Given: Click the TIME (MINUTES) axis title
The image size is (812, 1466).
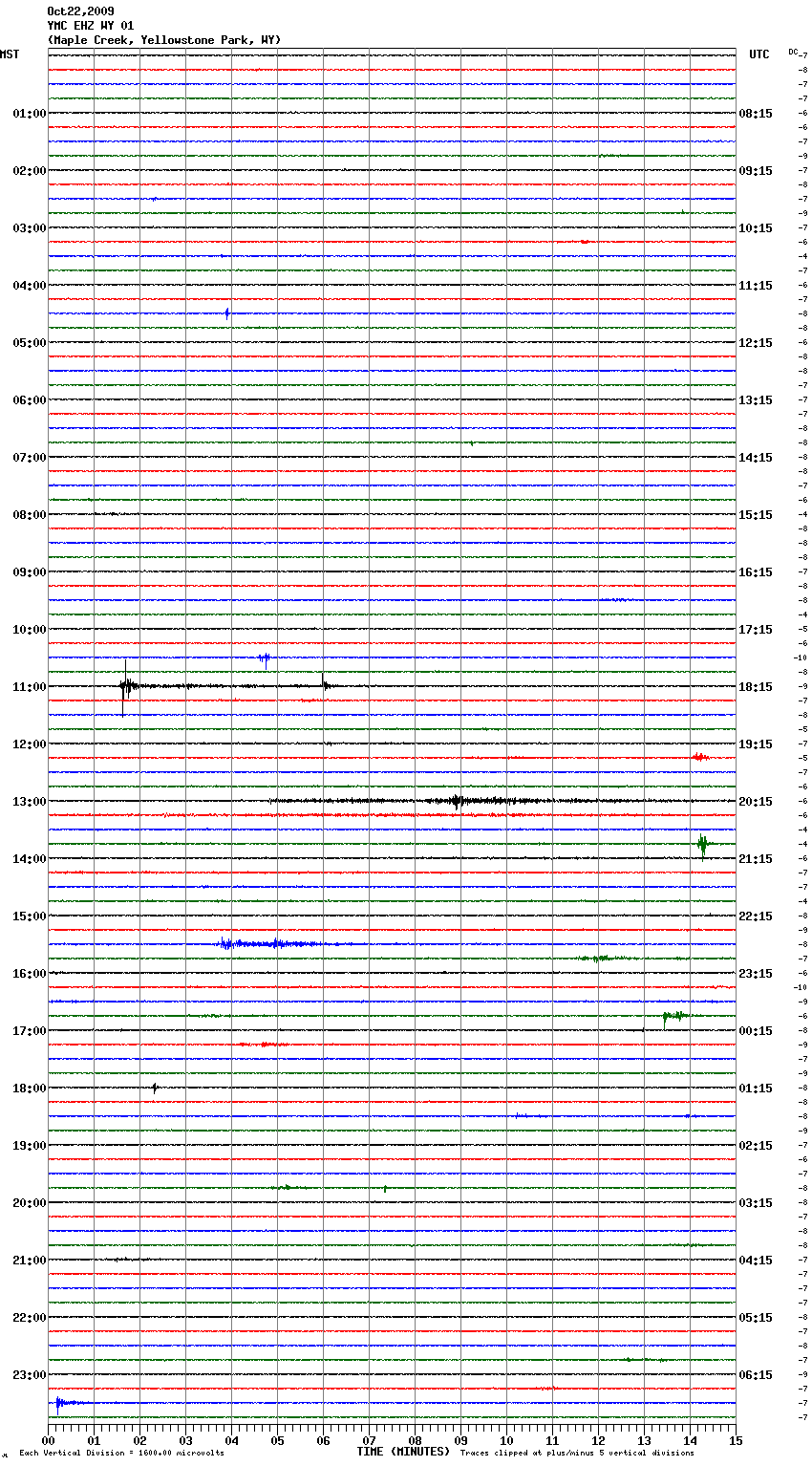Looking at the screenshot, I should click(x=403, y=1452).
